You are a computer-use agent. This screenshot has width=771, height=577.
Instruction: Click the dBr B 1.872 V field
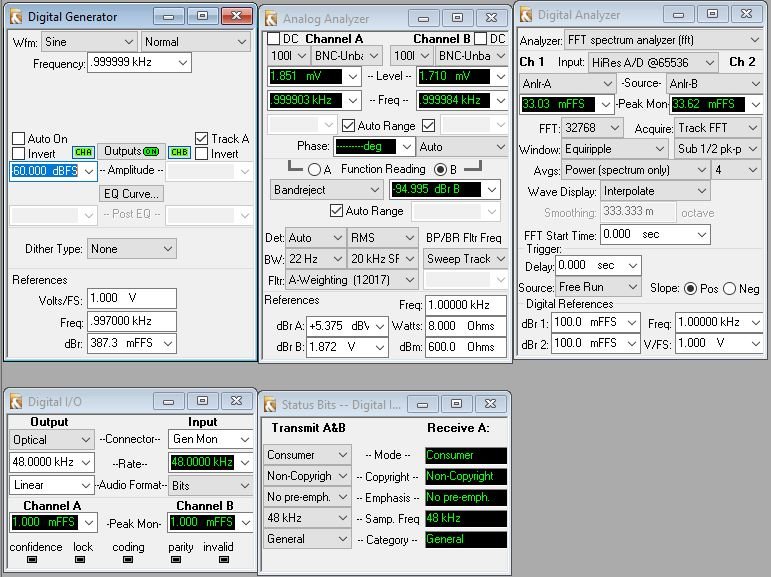click(x=347, y=347)
